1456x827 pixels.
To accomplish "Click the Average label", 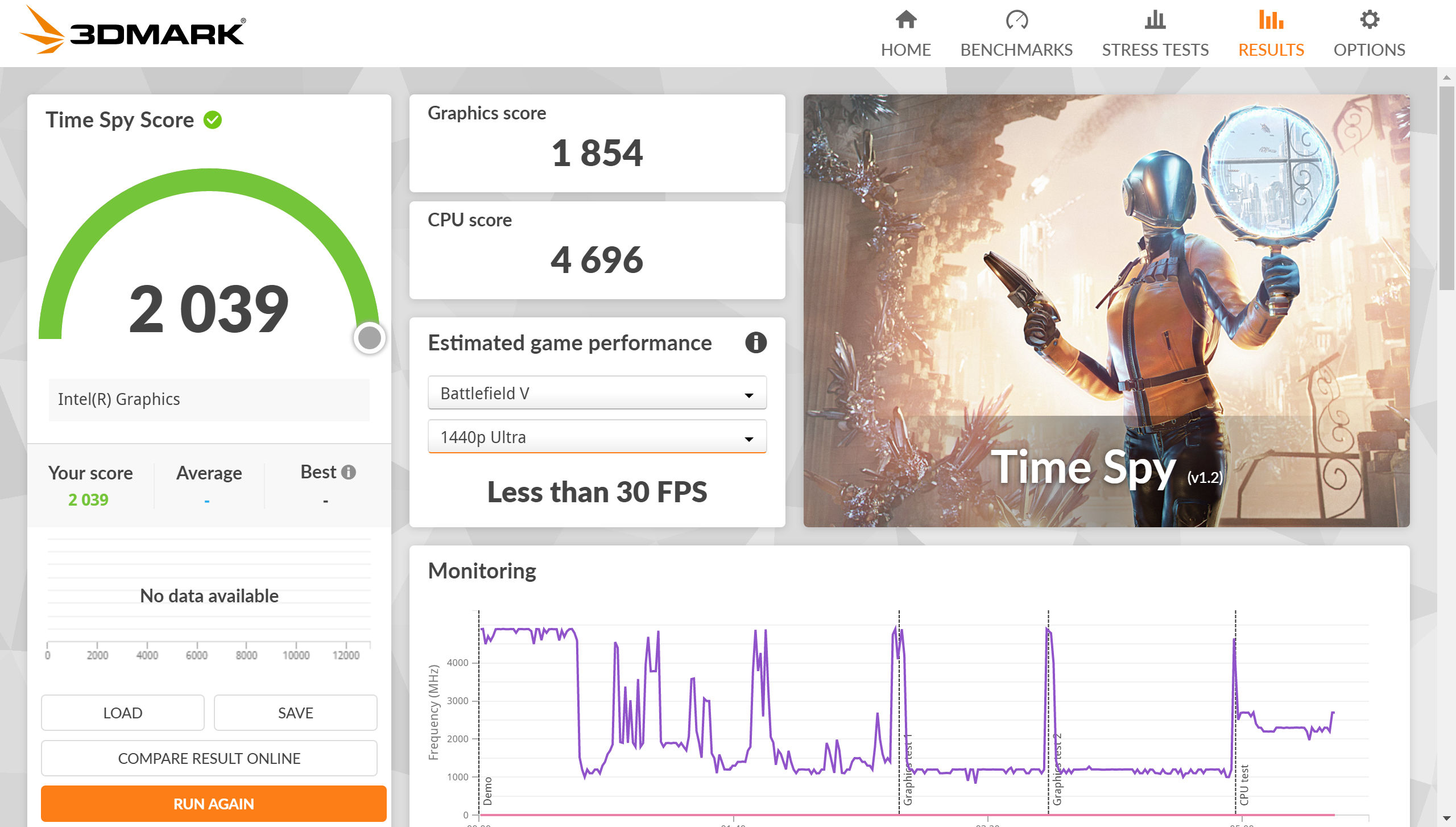I will coord(209,473).
